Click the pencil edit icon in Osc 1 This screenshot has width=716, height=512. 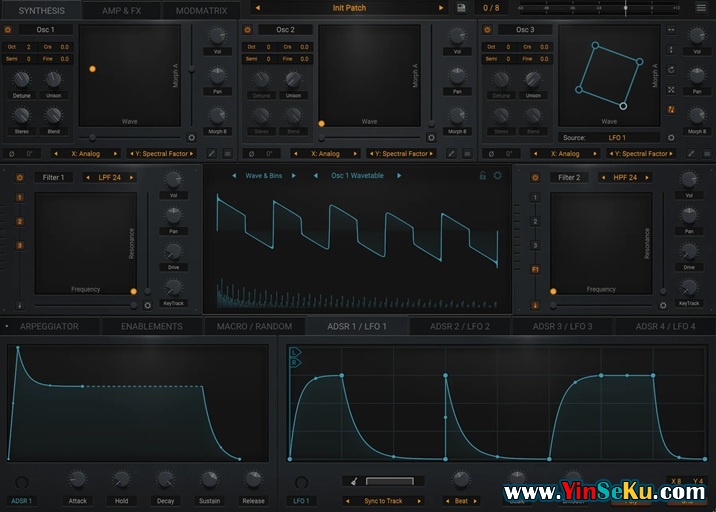[x=213, y=154]
